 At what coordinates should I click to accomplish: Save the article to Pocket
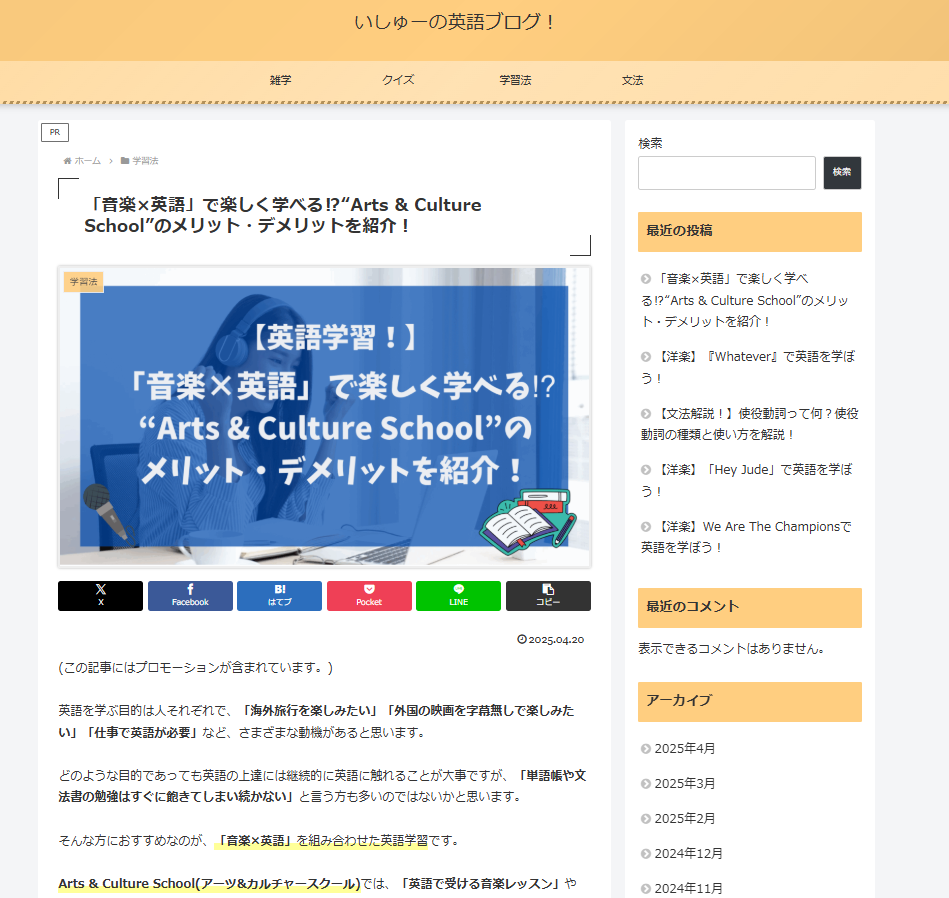tap(369, 596)
